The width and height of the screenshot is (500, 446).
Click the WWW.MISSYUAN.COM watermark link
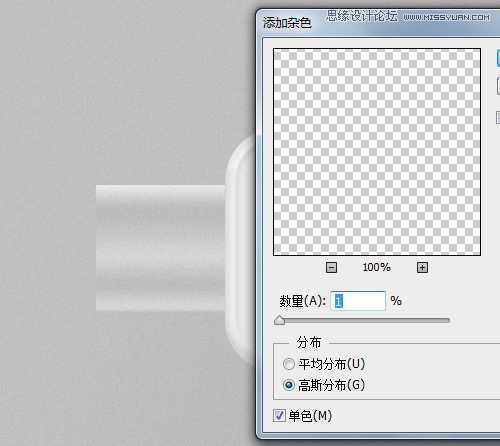[447, 17]
